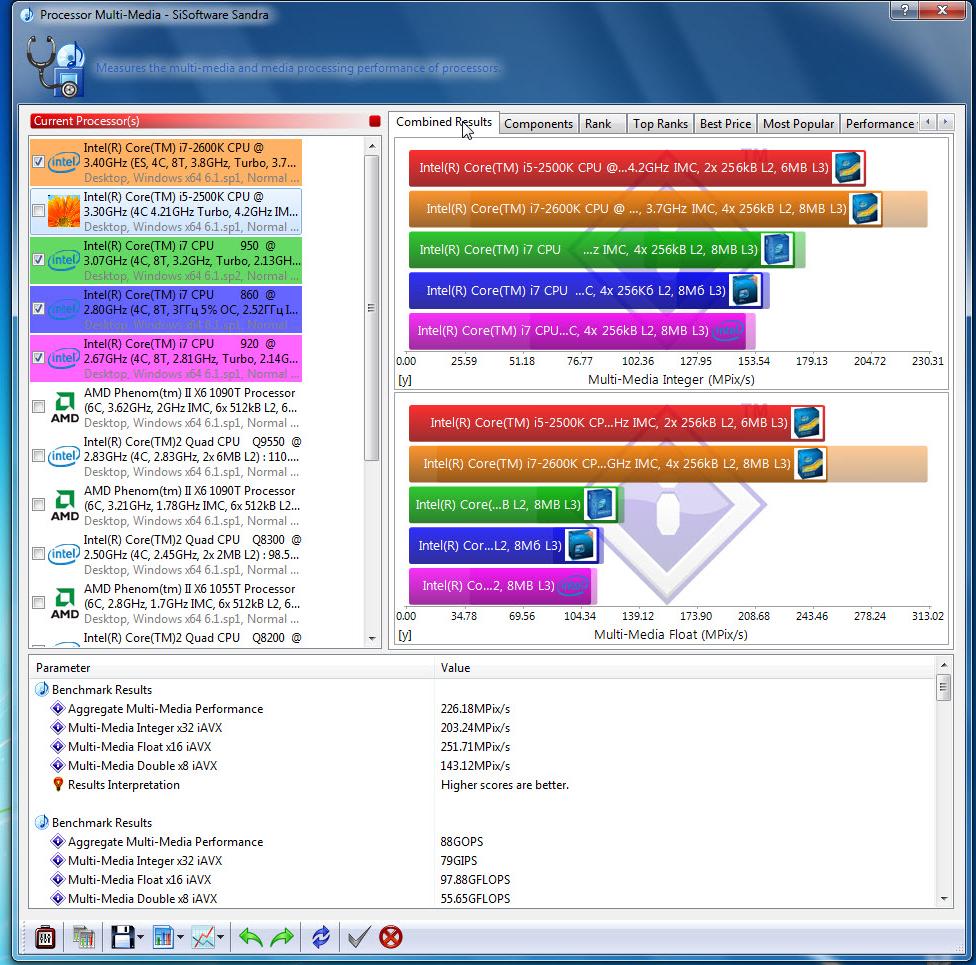The image size is (976, 965).
Task: Open the save icon dropdown arrow
Action: [x=140, y=937]
